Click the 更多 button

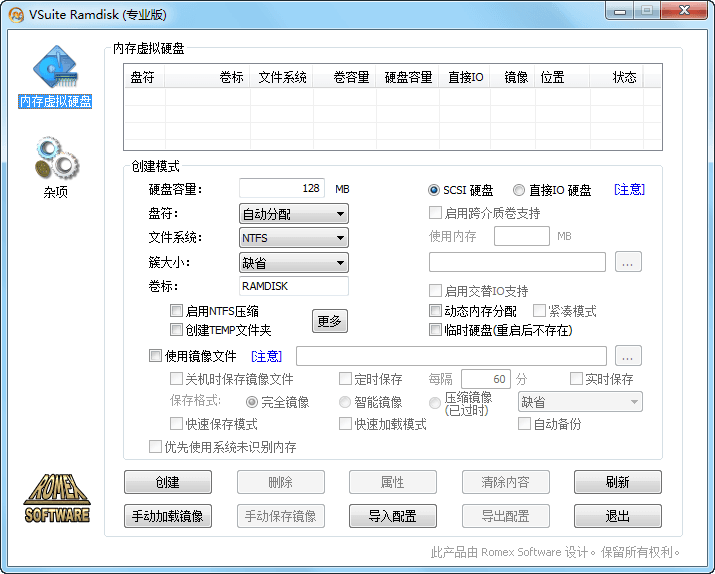[329, 321]
